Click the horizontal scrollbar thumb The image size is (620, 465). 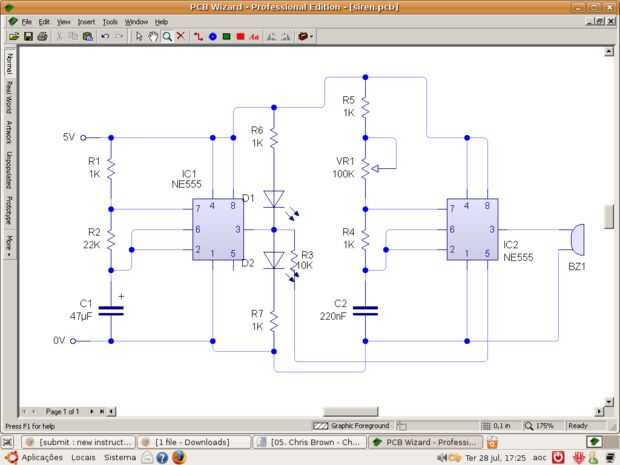point(351,412)
